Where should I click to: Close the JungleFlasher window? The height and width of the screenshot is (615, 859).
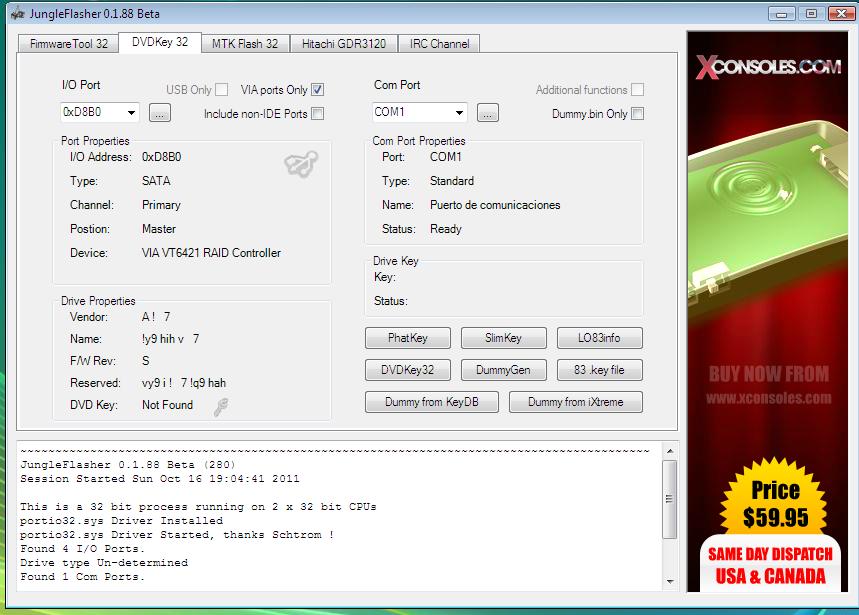pyautogui.click(x=841, y=13)
